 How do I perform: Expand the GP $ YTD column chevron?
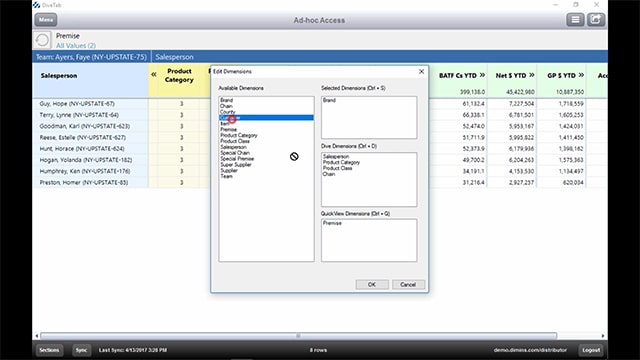coord(581,75)
